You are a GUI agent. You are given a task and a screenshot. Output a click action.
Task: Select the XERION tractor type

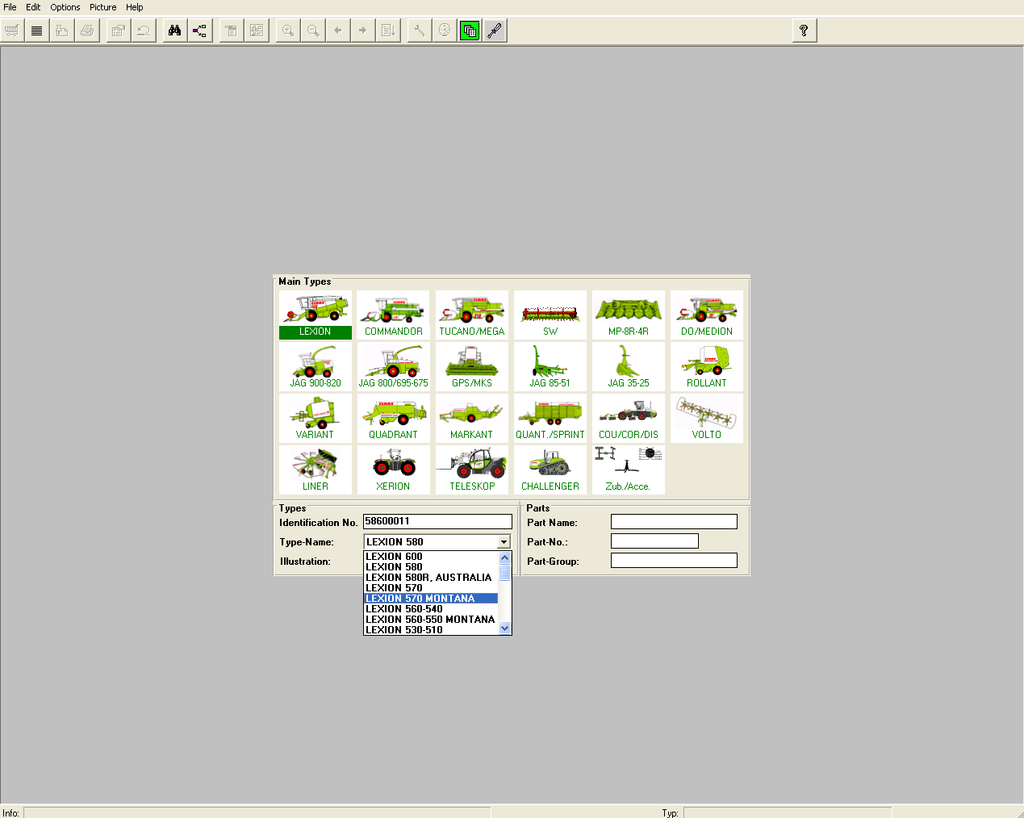pos(393,470)
